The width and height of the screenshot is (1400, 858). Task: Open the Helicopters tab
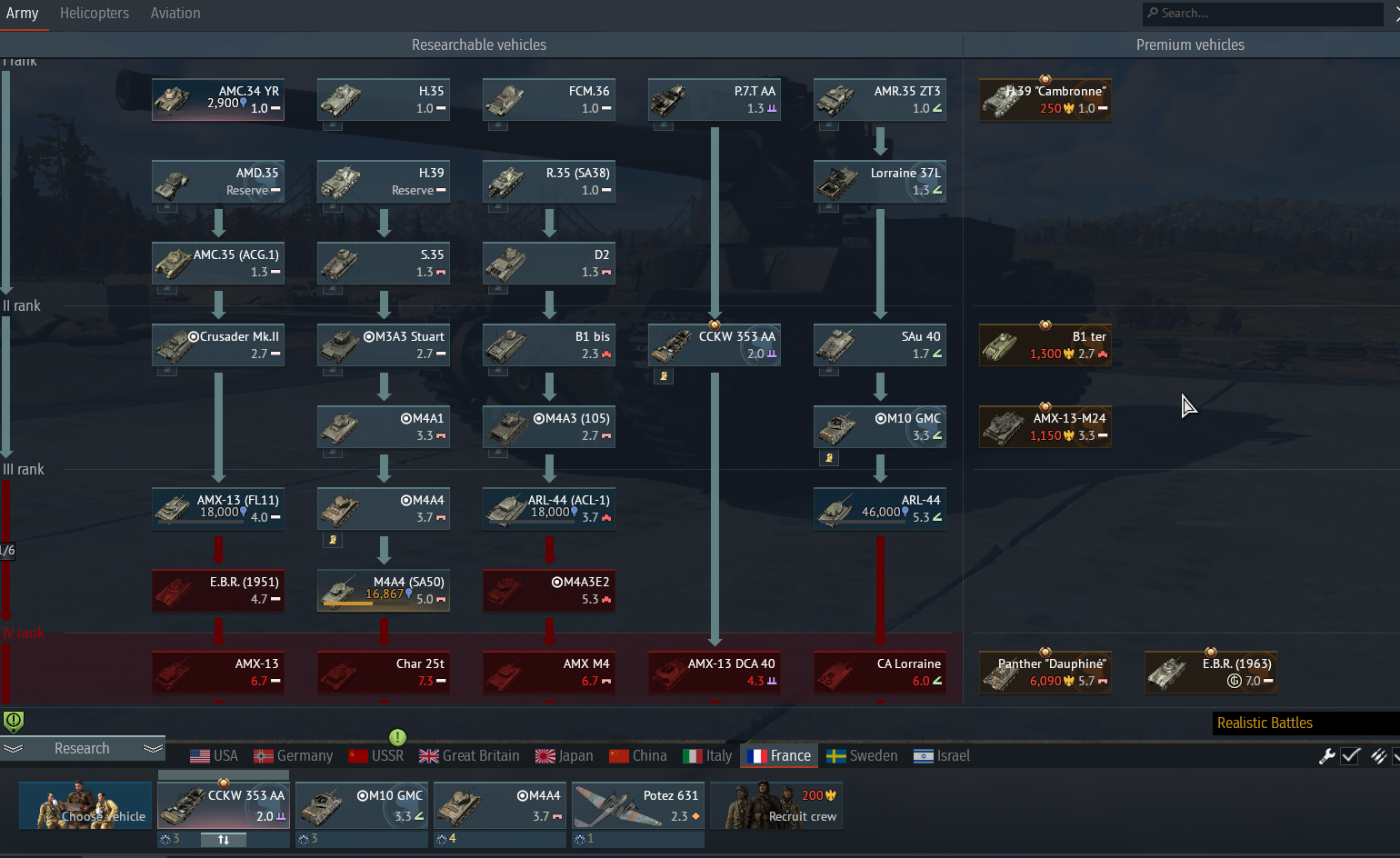tap(95, 14)
